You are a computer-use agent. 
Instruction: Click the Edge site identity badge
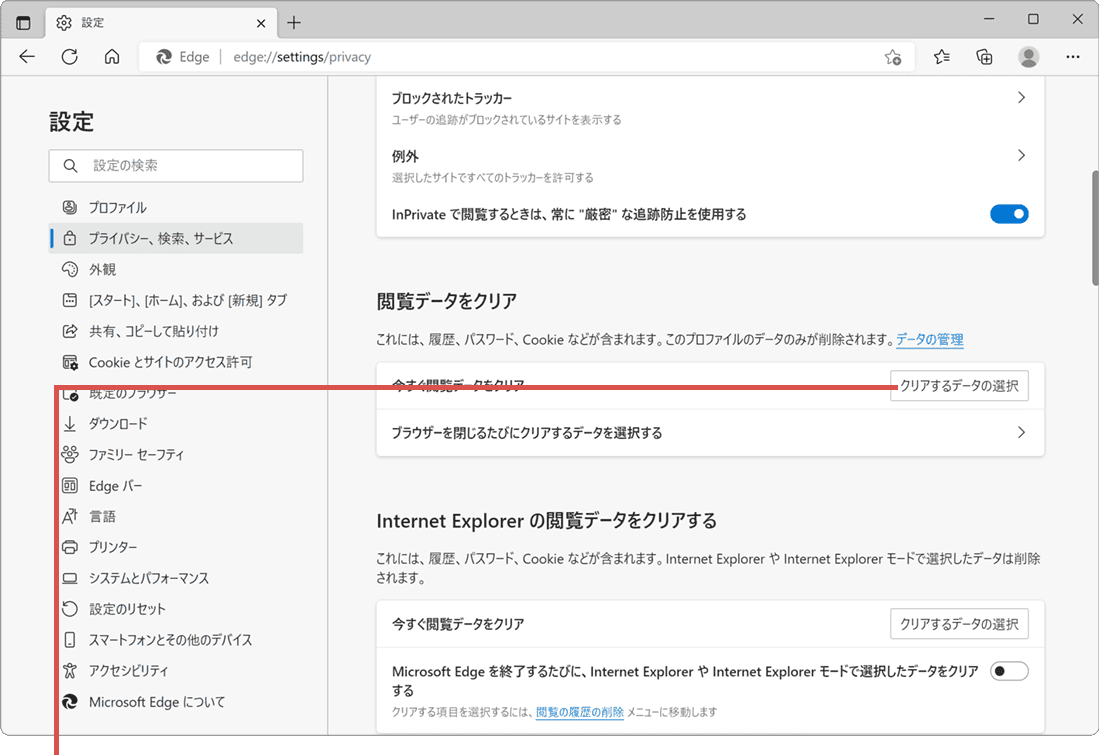click(x=182, y=57)
